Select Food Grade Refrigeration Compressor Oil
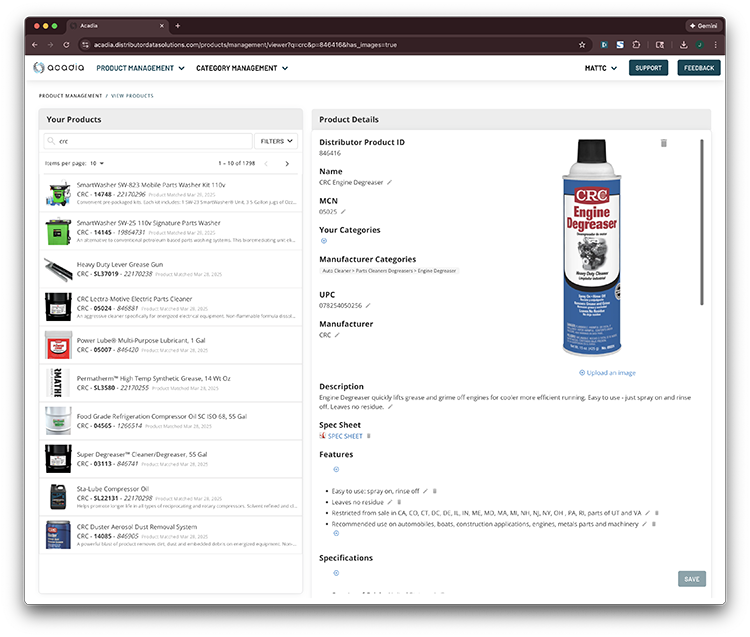The height and width of the screenshot is (637, 750). [x=171, y=421]
